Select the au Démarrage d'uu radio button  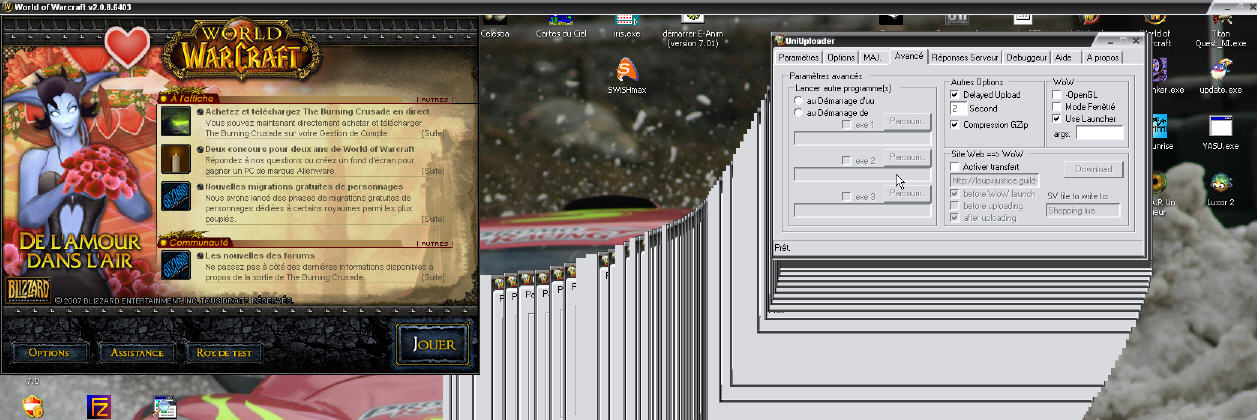coord(798,101)
